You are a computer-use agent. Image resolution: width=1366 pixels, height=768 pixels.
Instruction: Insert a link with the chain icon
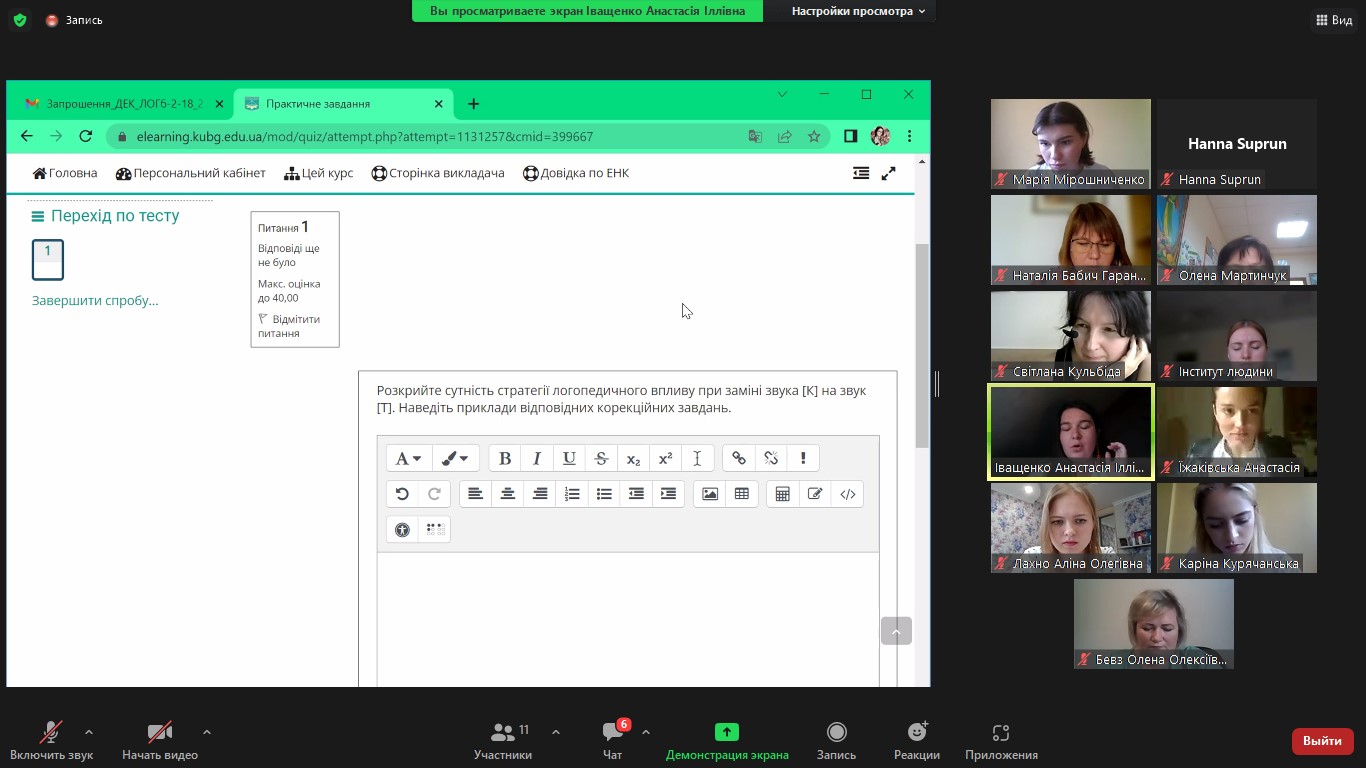pos(739,458)
